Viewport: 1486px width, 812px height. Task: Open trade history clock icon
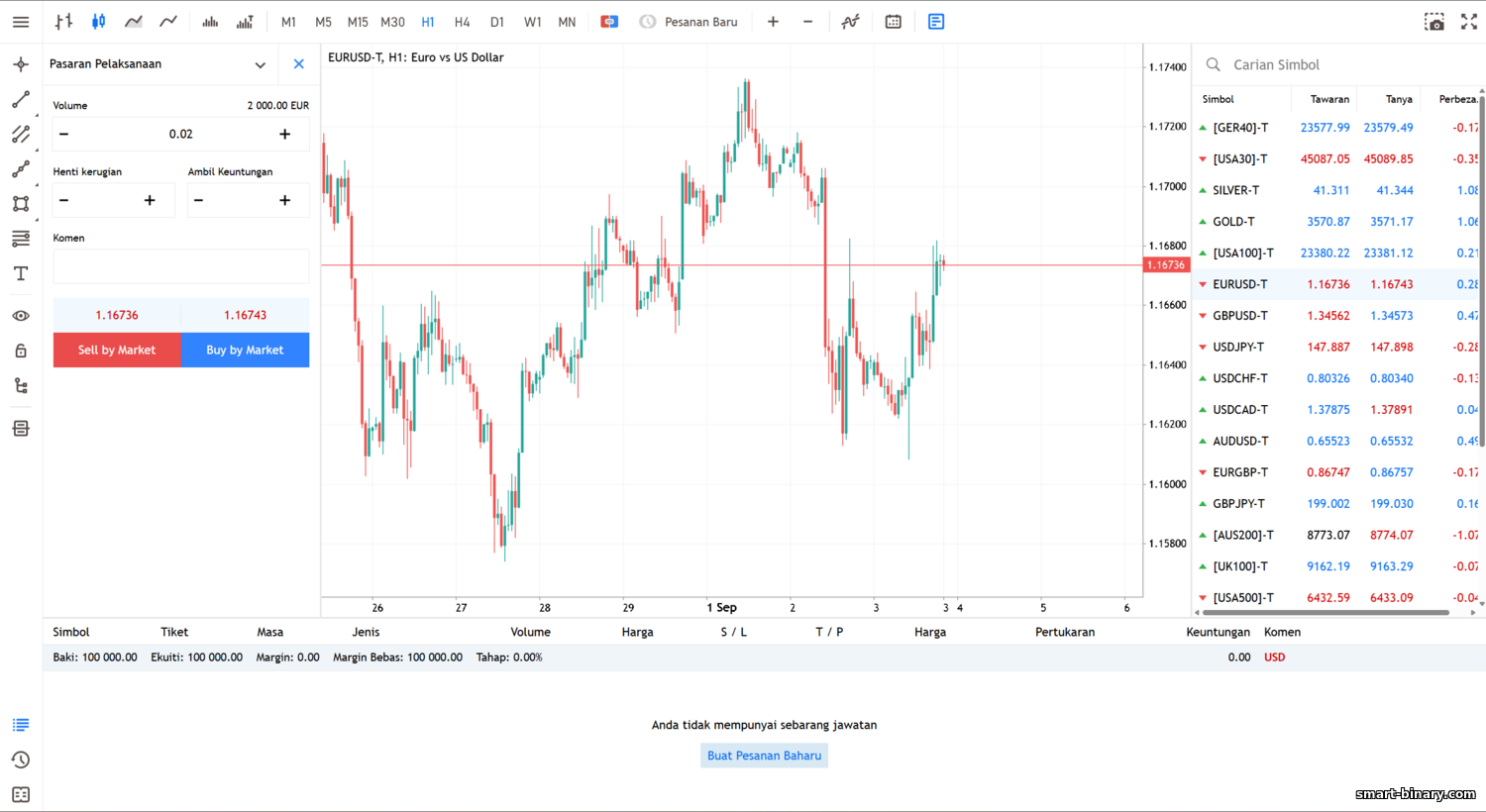click(x=21, y=760)
